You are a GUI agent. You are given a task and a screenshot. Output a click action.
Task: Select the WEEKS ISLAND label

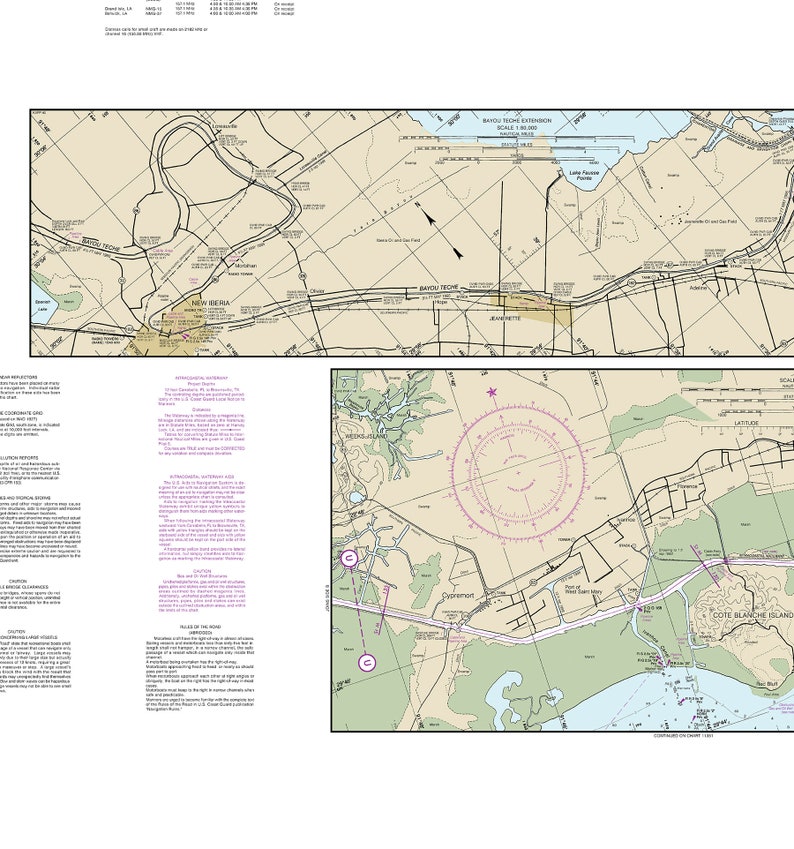[366, 436]
